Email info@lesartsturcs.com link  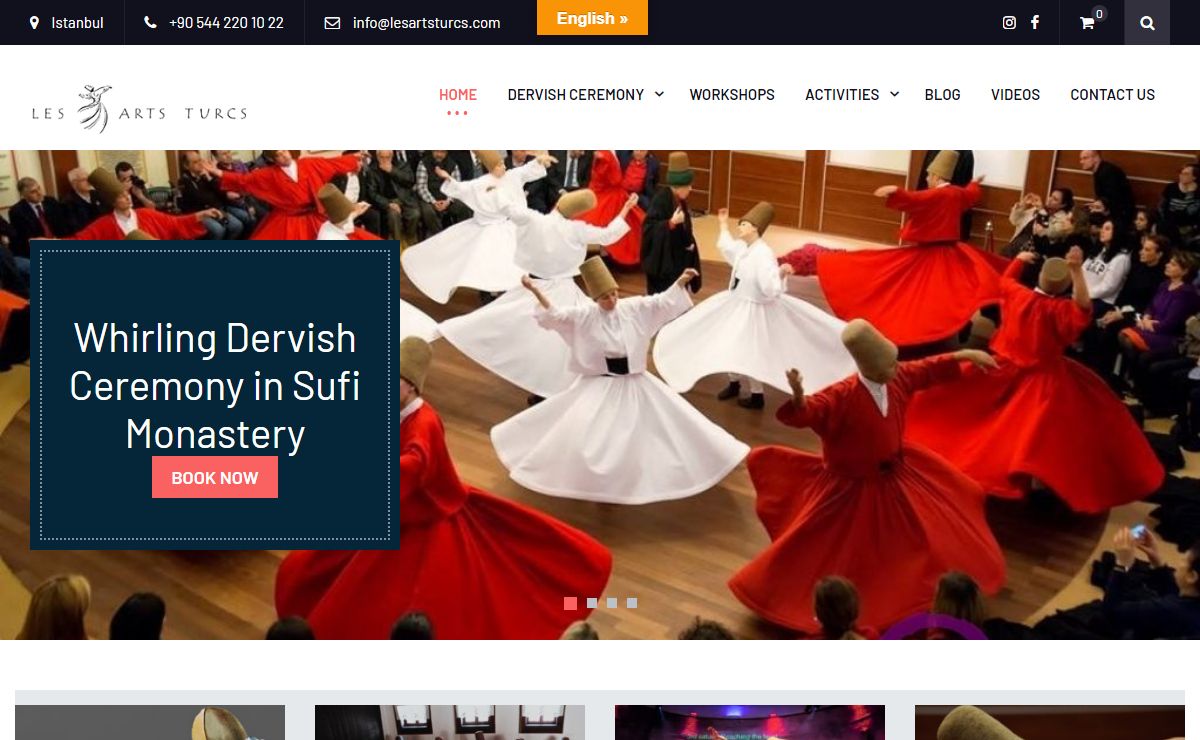(x=426, y=22)
